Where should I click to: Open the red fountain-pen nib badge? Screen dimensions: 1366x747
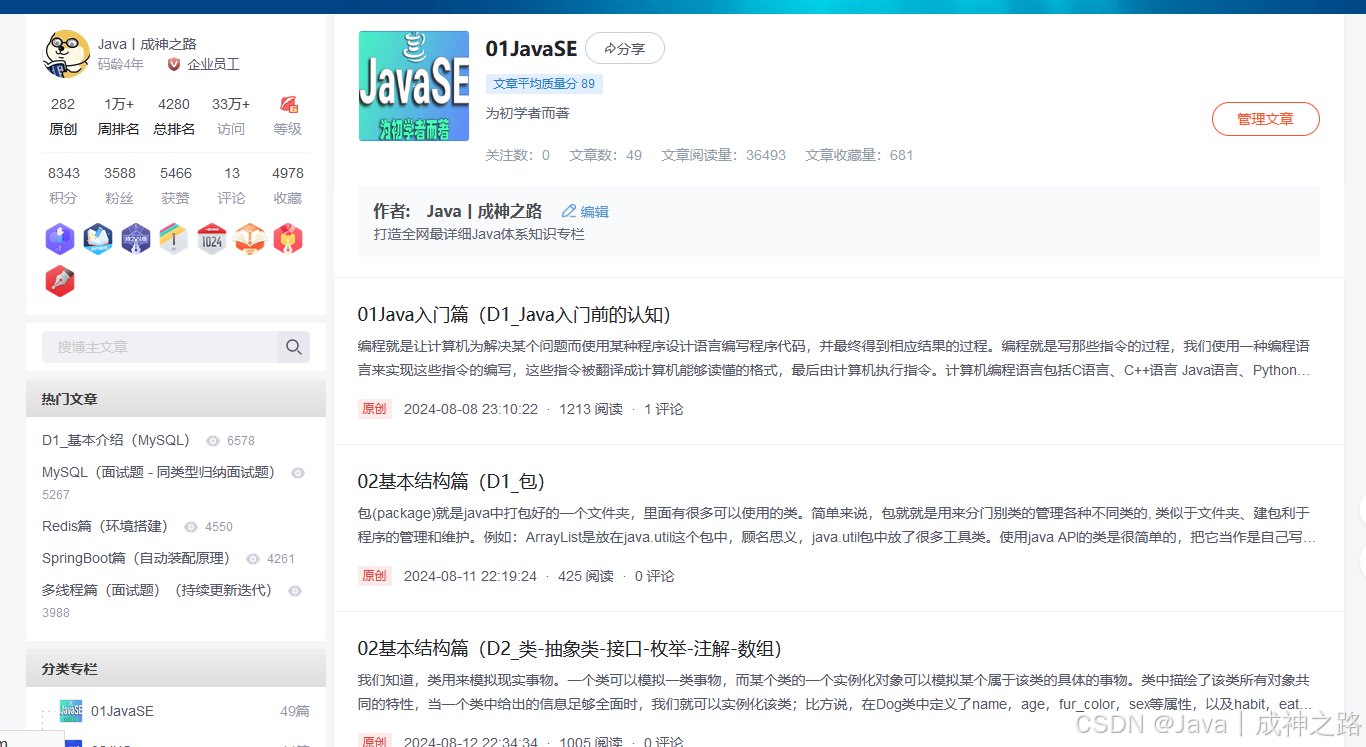60,281
